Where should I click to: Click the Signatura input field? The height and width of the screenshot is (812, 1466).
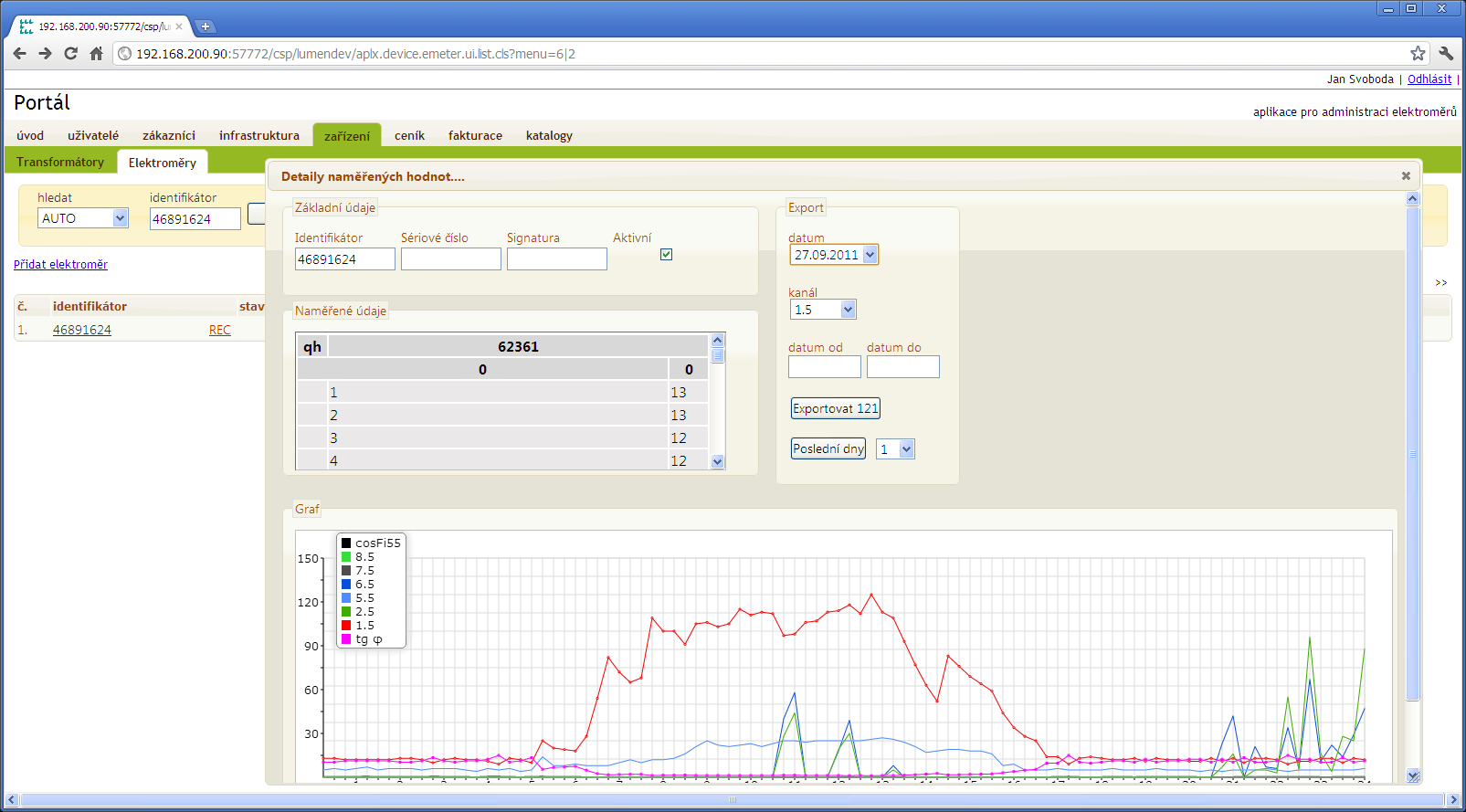pos(557,259)
